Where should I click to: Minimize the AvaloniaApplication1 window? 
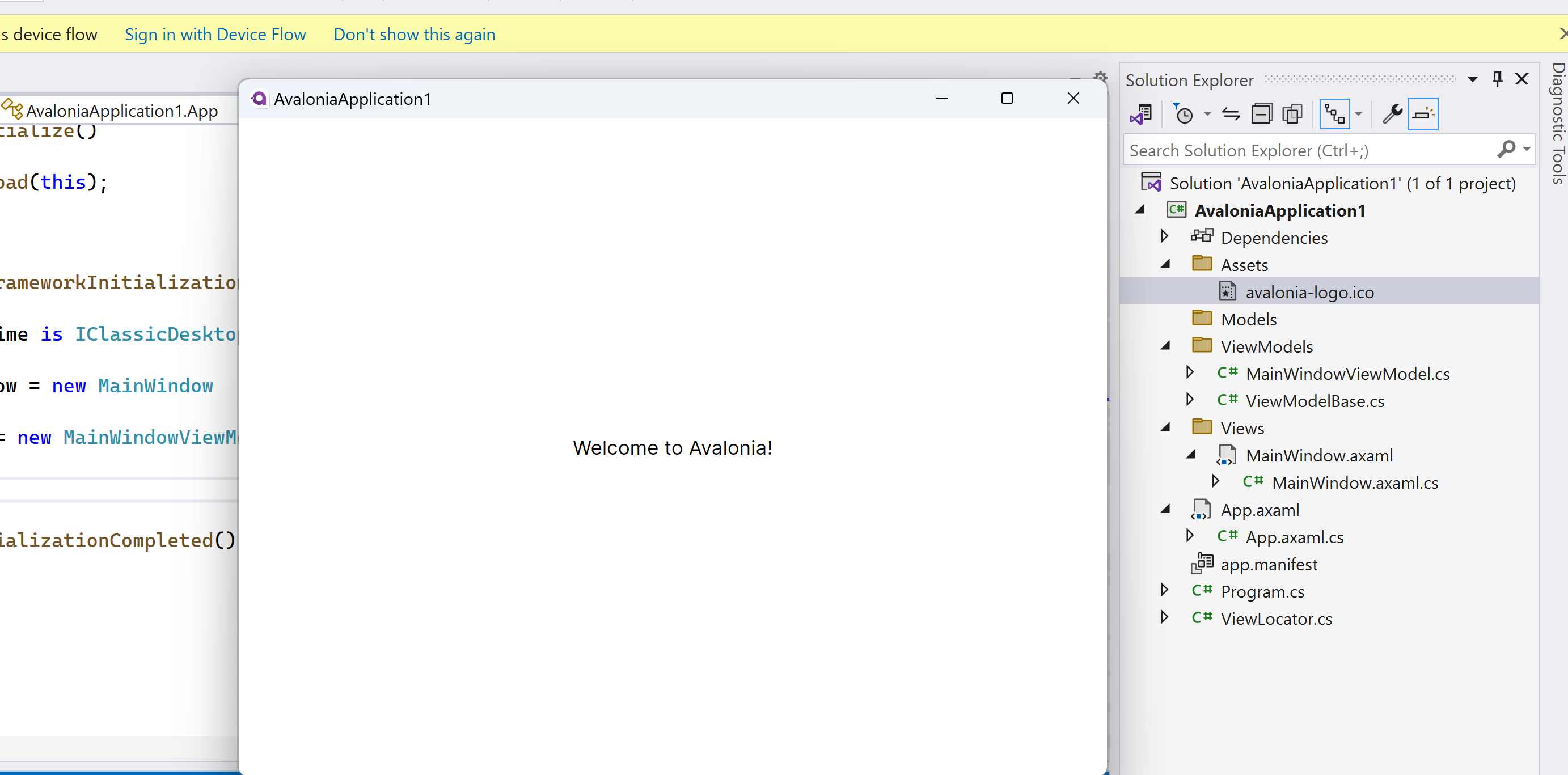[x=942, y=99]
